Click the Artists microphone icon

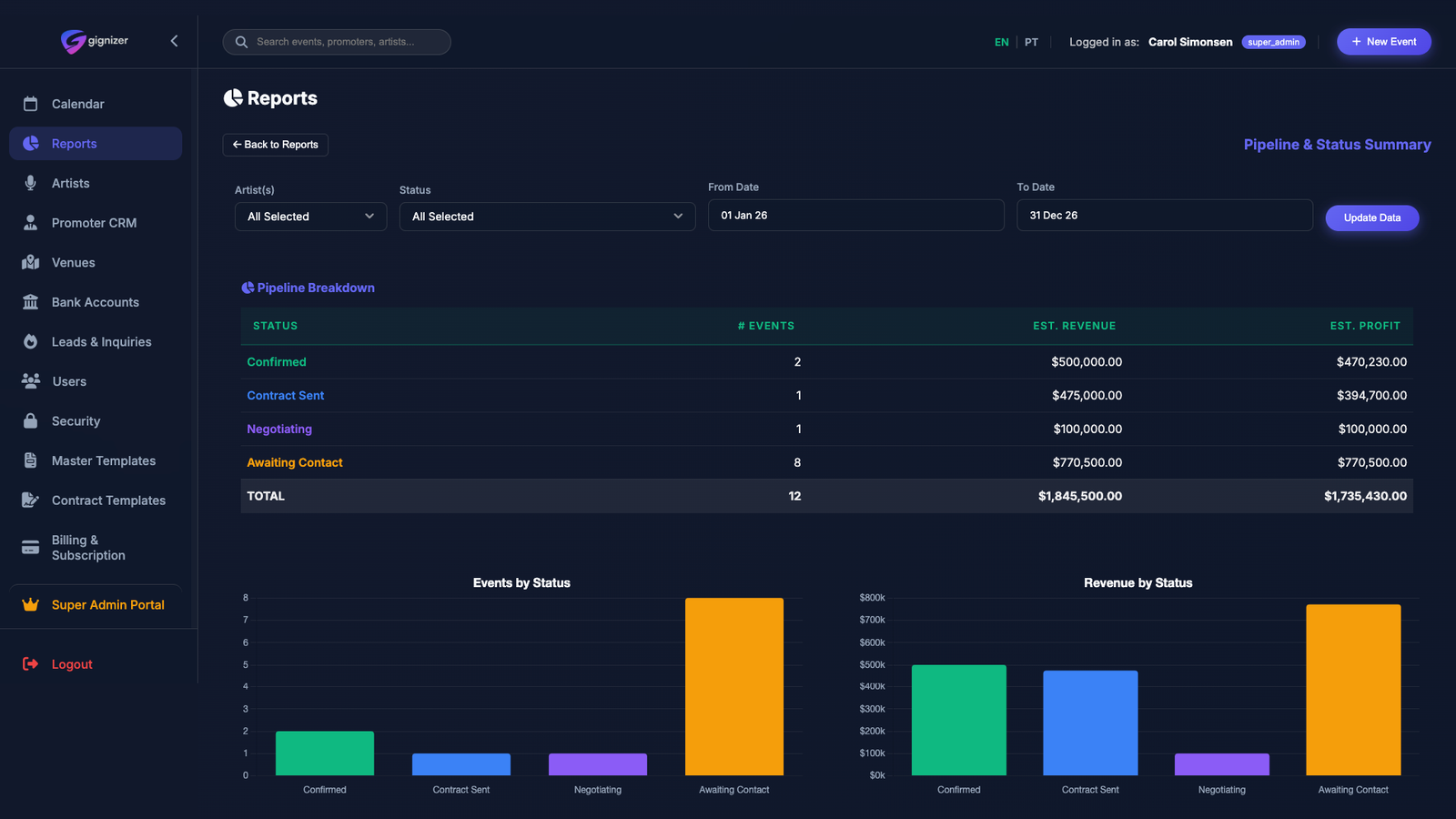pyautogui.click(x=30, y=183)
